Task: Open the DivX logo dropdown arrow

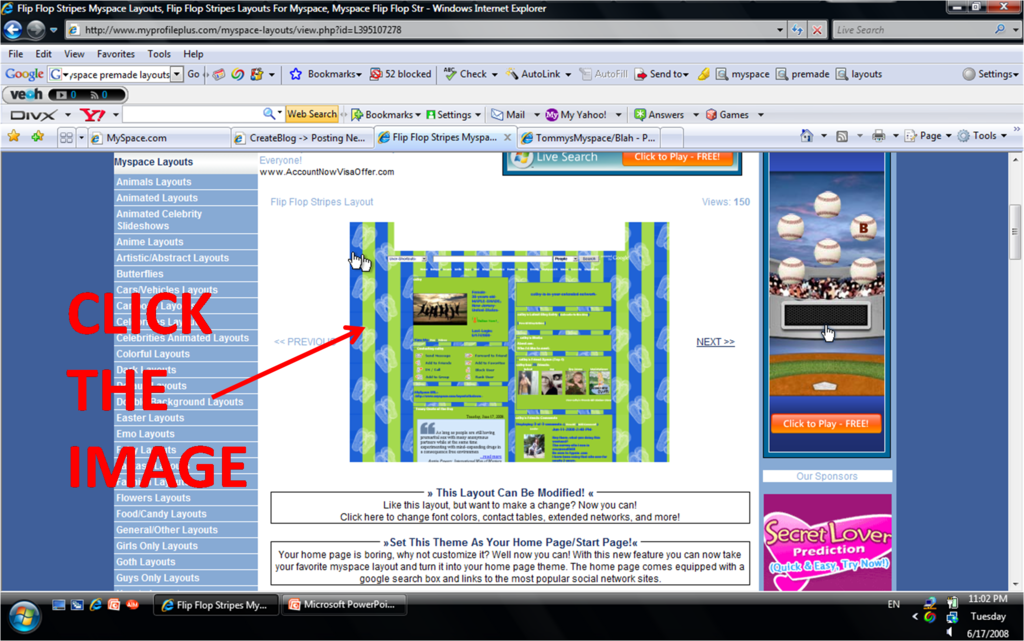Action: pos(68,116)
